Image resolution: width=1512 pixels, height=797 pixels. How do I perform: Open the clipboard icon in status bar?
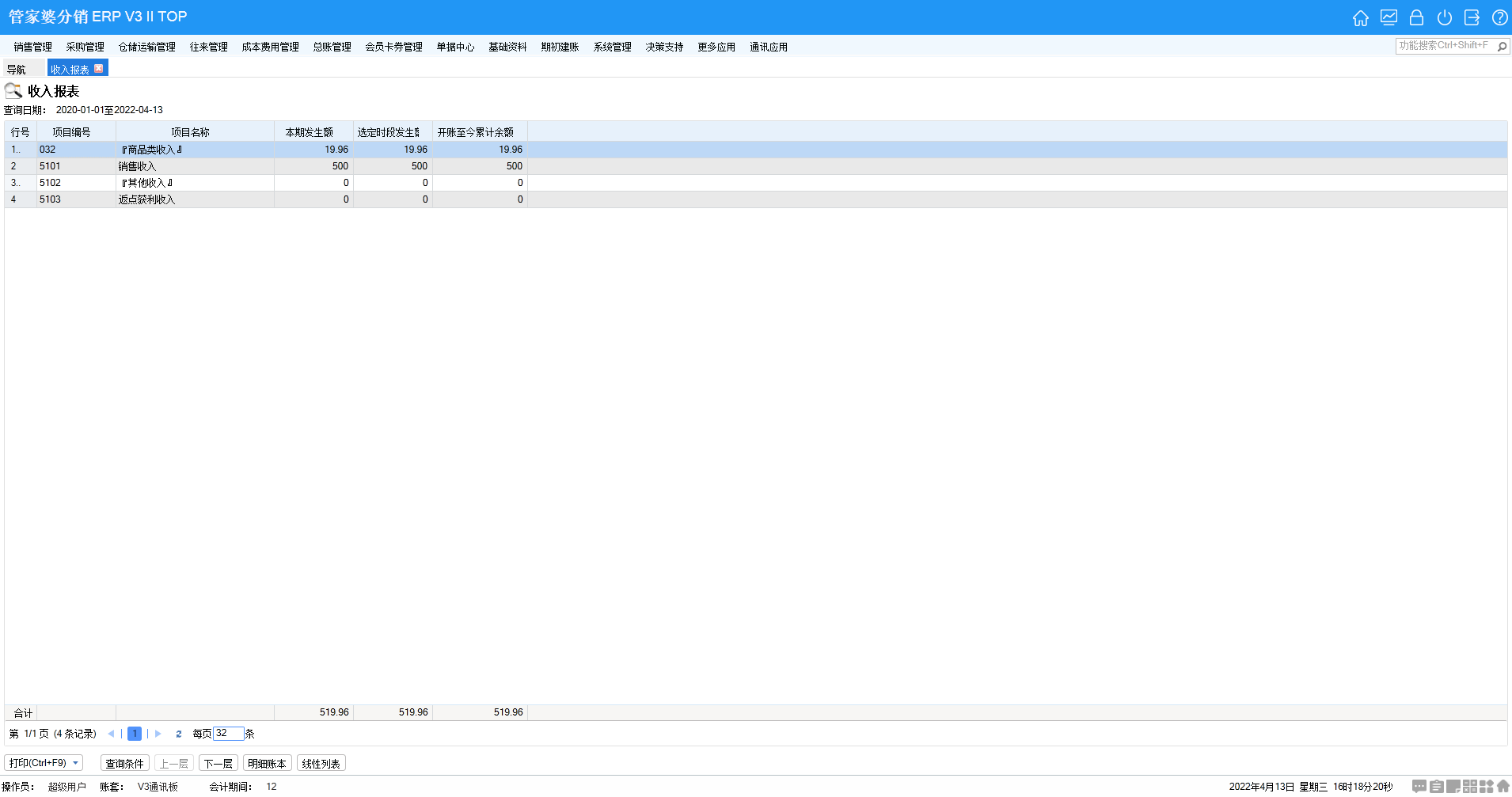tap(1436, 786)
